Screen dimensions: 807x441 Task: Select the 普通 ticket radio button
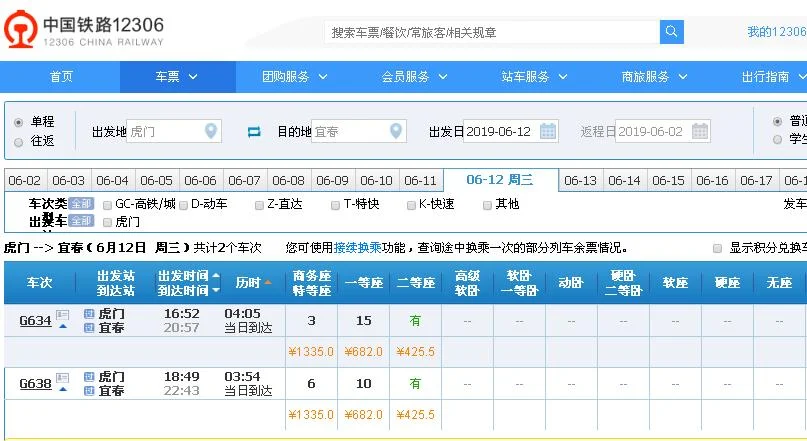click(x=777, y=121)
